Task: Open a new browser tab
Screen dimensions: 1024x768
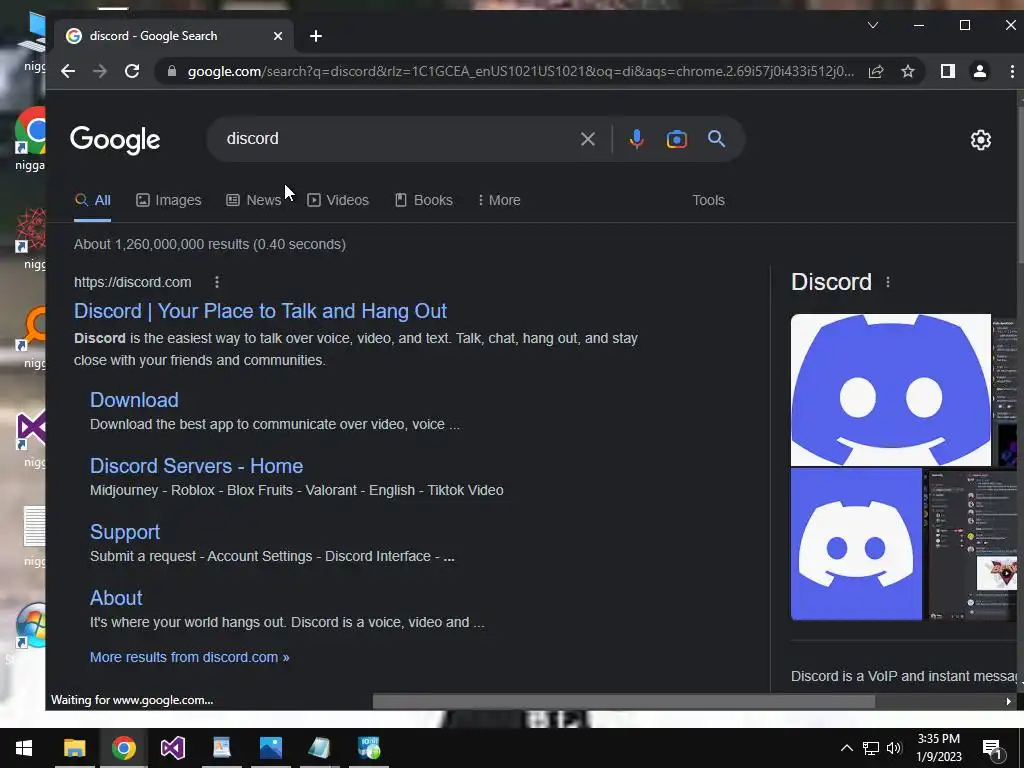Action: (x=315, y=36)
